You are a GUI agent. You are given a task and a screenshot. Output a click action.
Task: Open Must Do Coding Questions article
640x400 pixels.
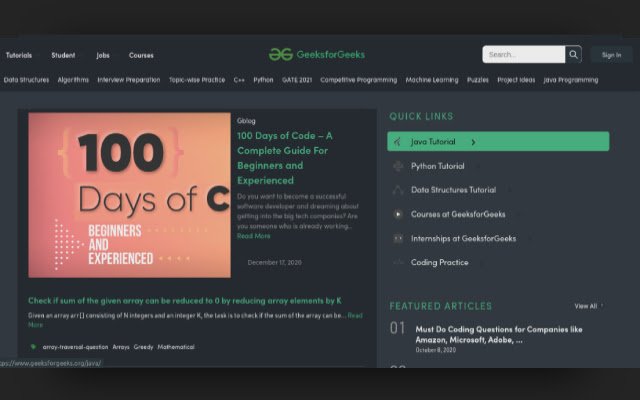coord(499,334)
